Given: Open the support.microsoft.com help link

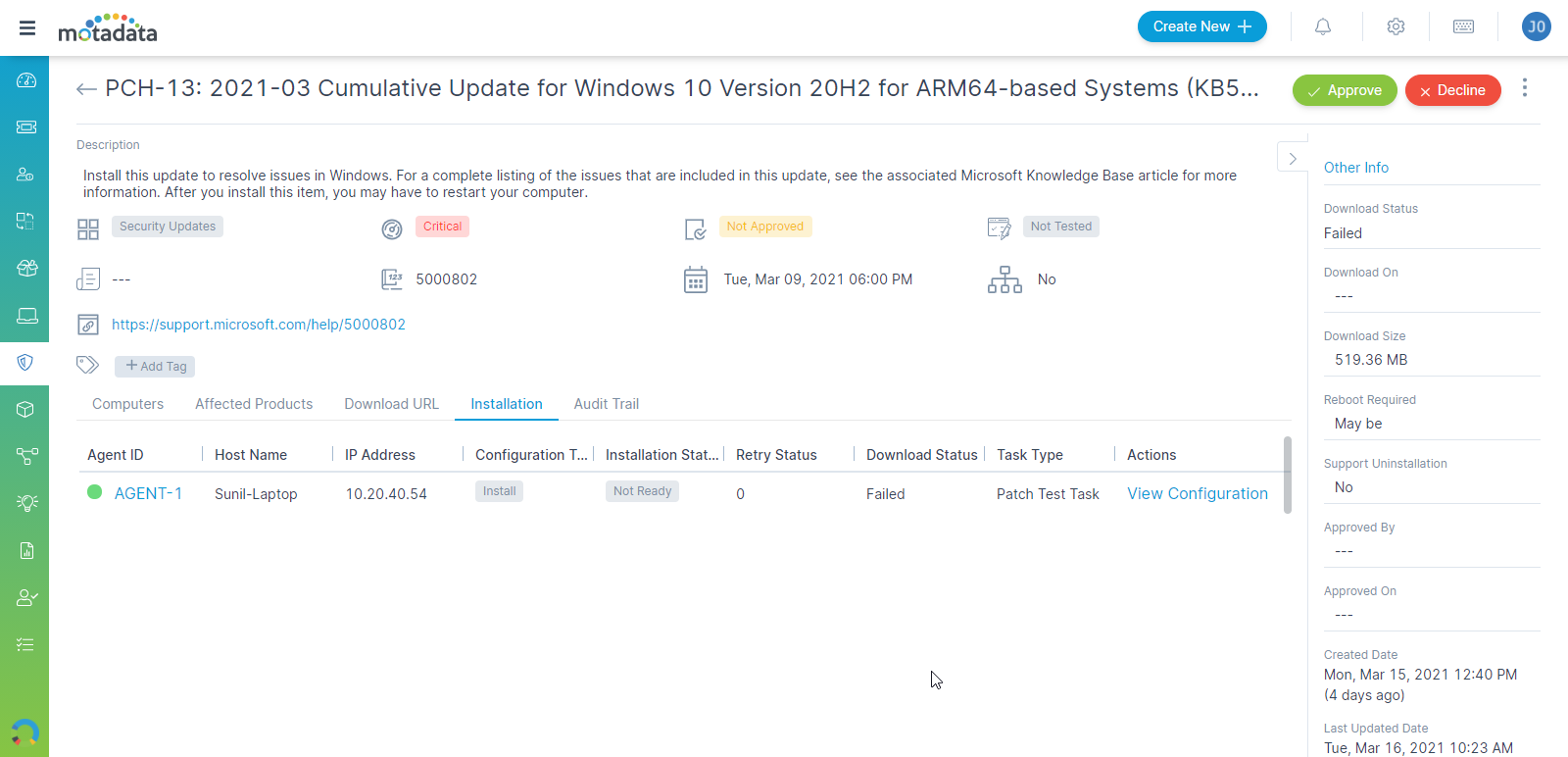Looking at the screenshot, I should tap(259, 325).
